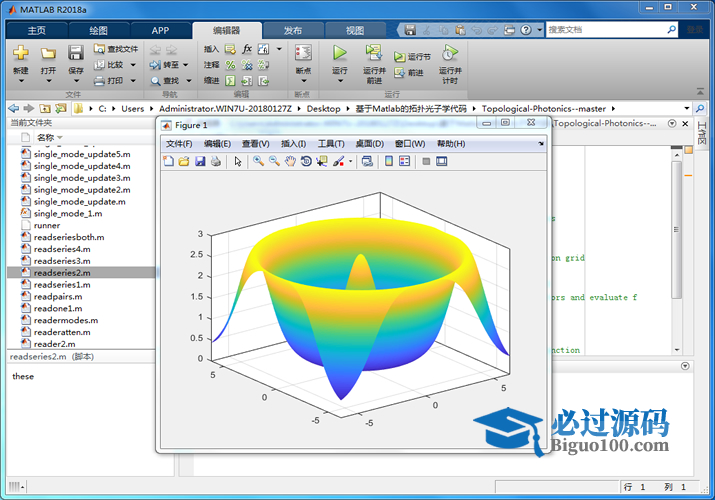
Task: Expand the Compare (比较) dropdown arrow
Action: tap(133, 65)
